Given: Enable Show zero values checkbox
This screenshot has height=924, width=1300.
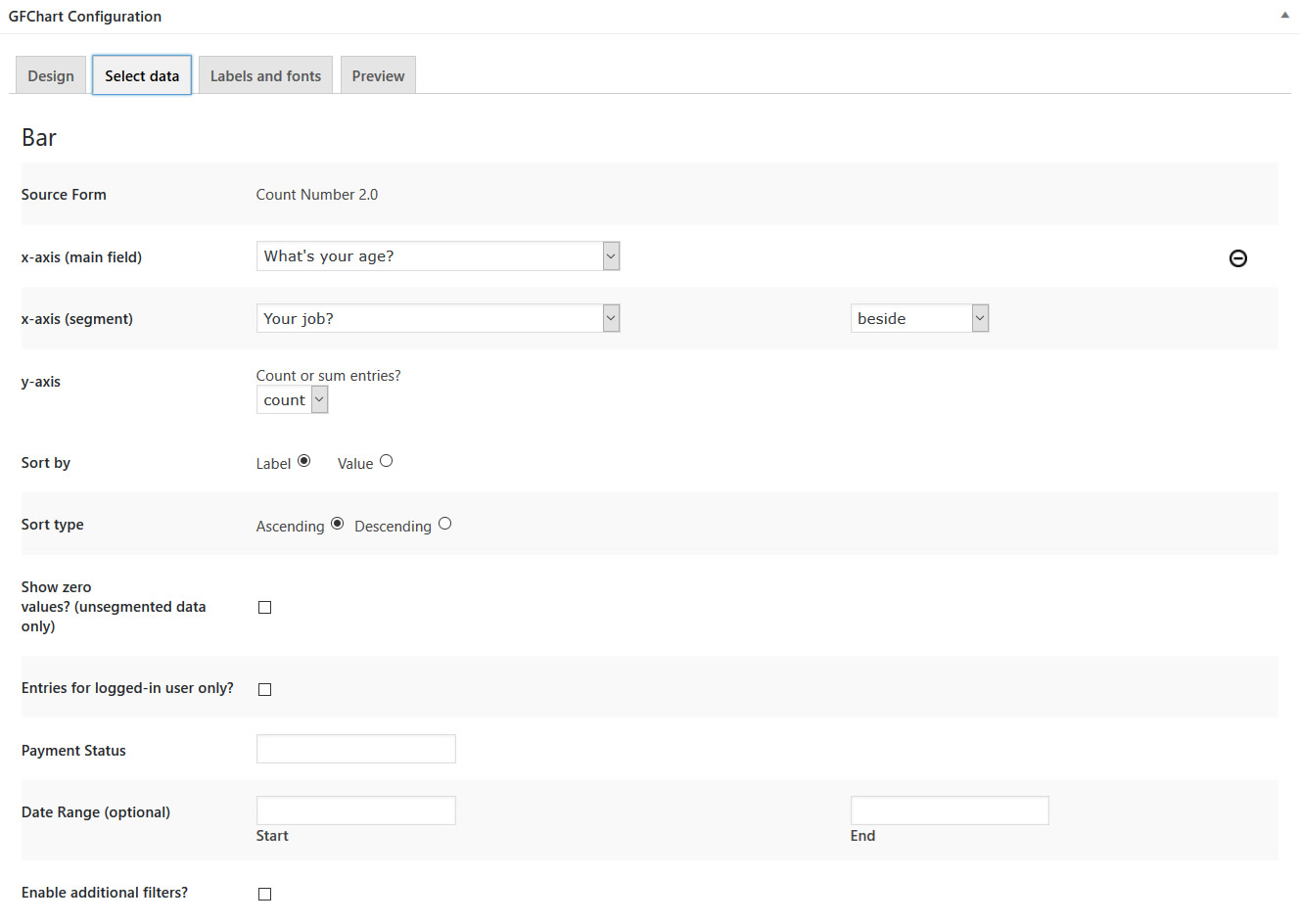Looking at the screenshot, I should click(x=264, y=608).
